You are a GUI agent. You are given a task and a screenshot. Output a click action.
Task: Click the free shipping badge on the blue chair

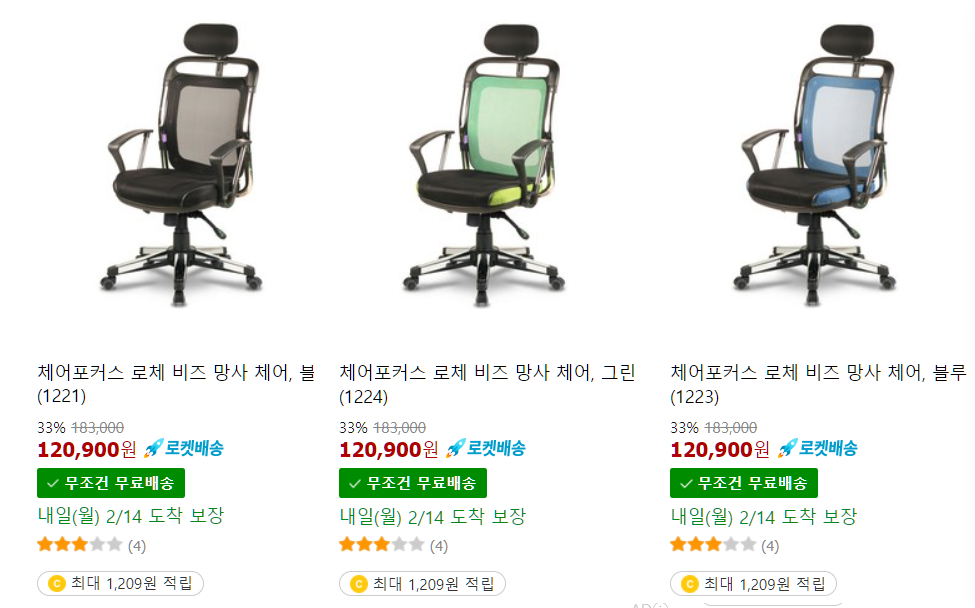coord(744,483)
